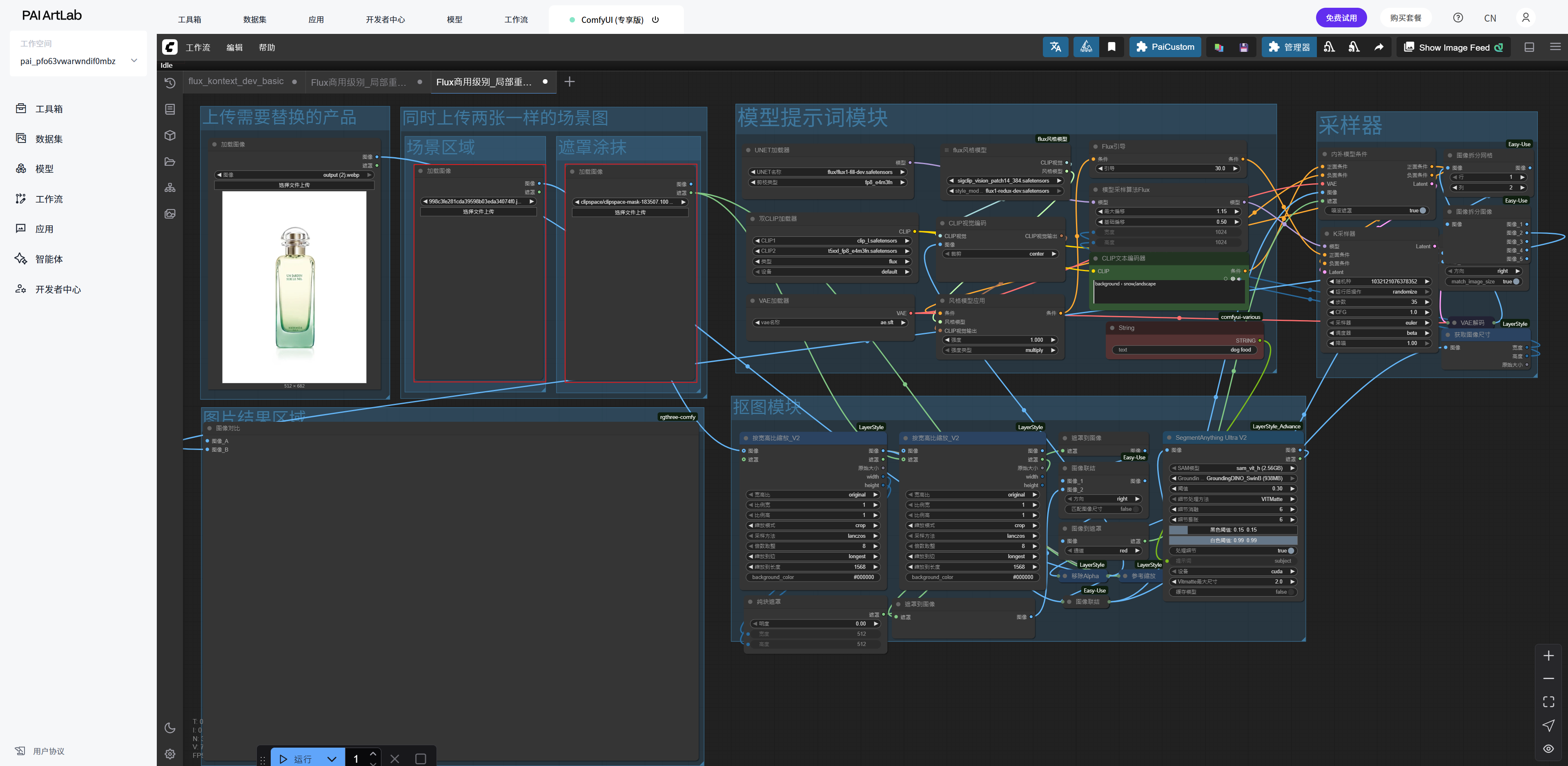The width and height of the screenshot is (1568, 766).
Task: Open the node library cube icon
Action: pos(170,135)
